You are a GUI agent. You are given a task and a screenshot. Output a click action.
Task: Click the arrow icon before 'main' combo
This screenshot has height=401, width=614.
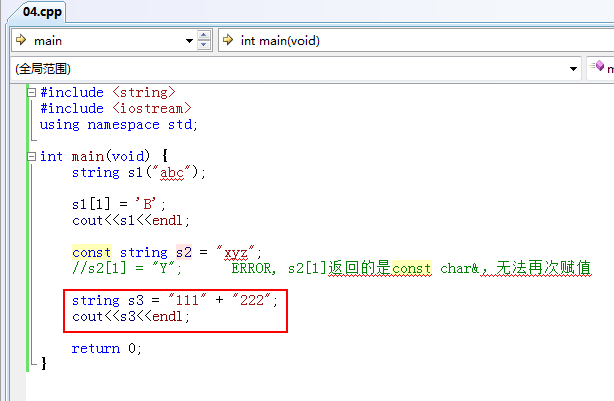pyautogui.click(x=21, y=40)
